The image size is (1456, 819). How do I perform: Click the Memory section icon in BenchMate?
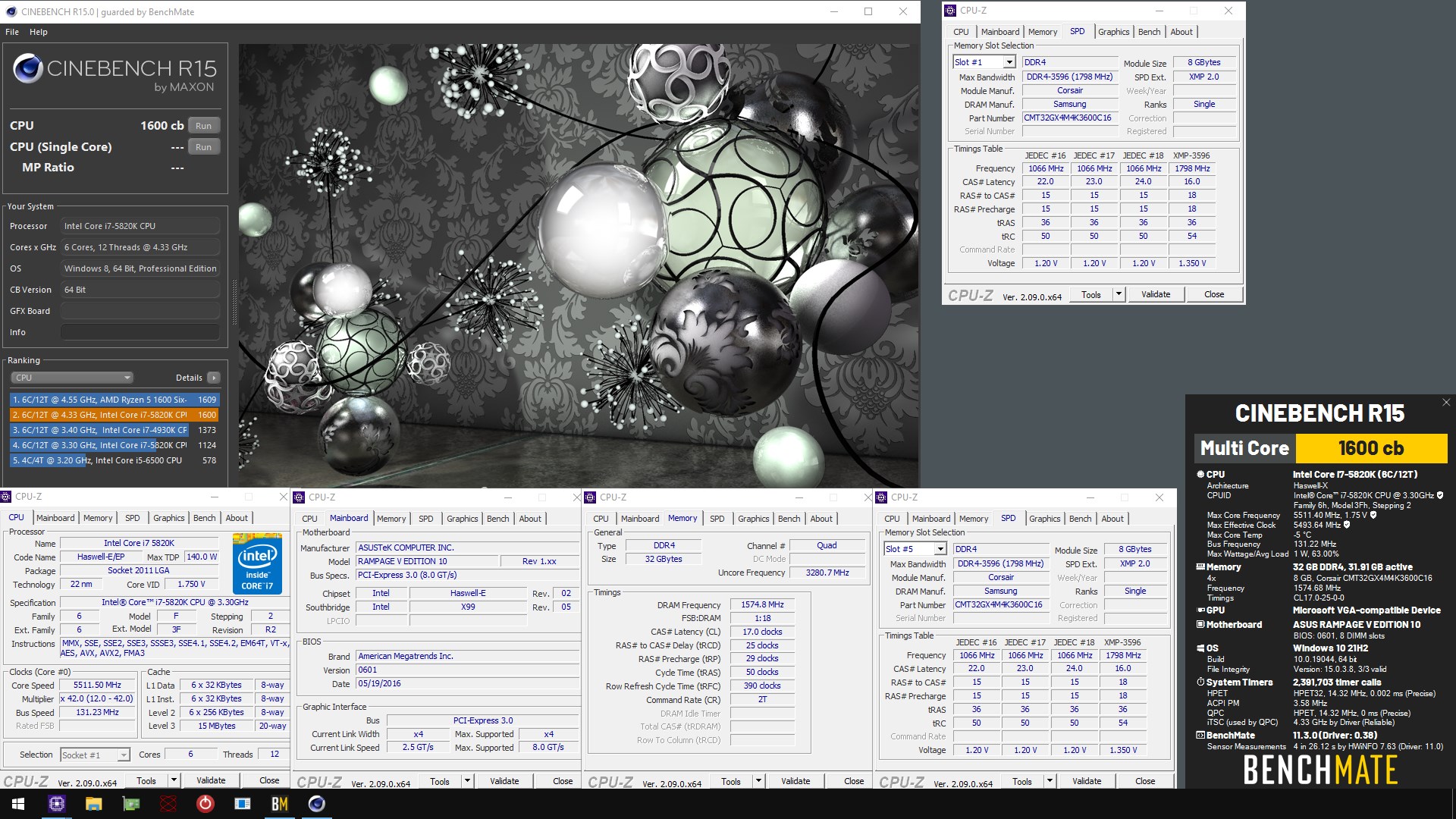tap(1200, 566)
